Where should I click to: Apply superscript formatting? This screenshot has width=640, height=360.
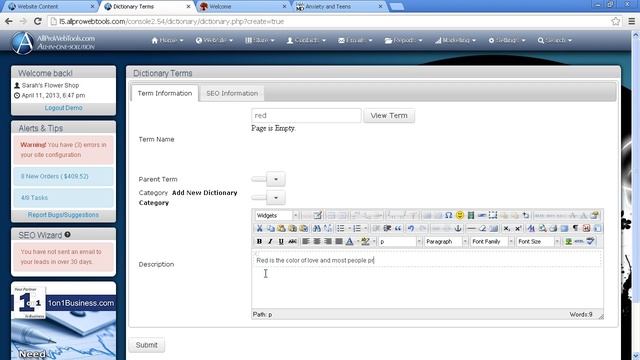[x=518, y=228]
